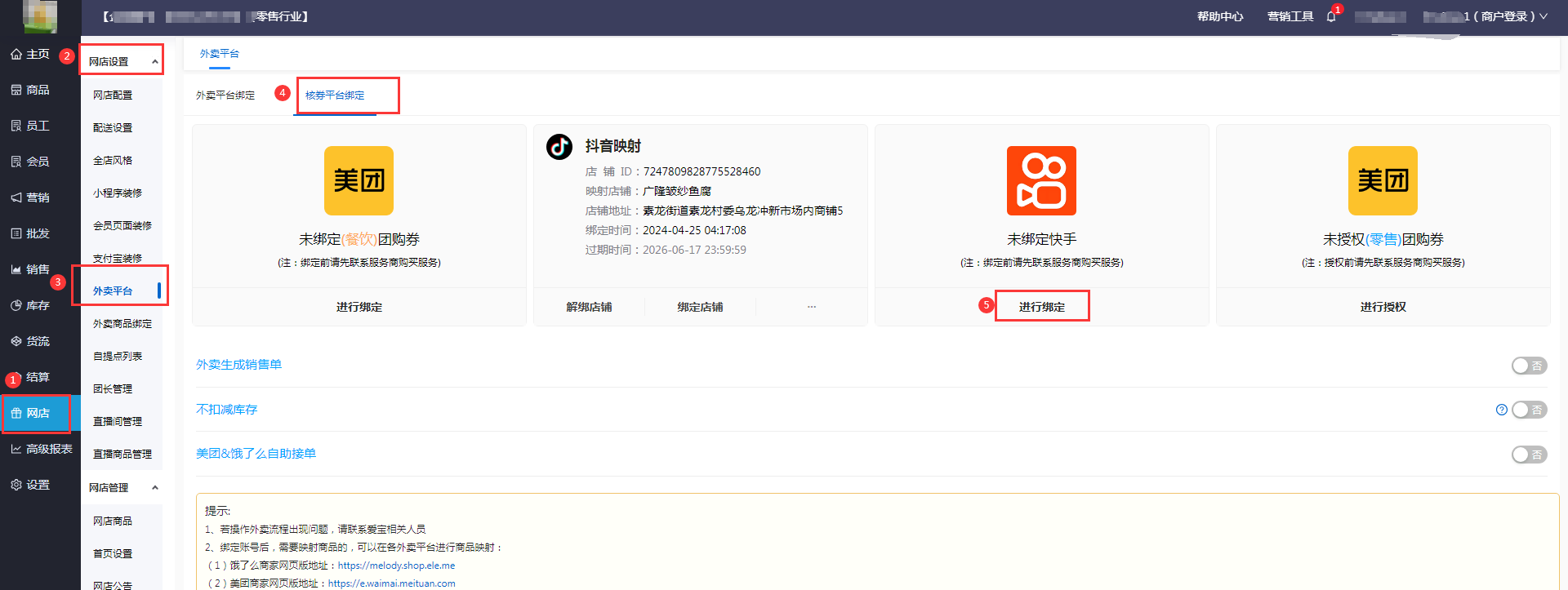The height and width of the screenshot is (590, 1568).
Task: Open the 主页 home icon in sidebar
Action: [16, 54]
